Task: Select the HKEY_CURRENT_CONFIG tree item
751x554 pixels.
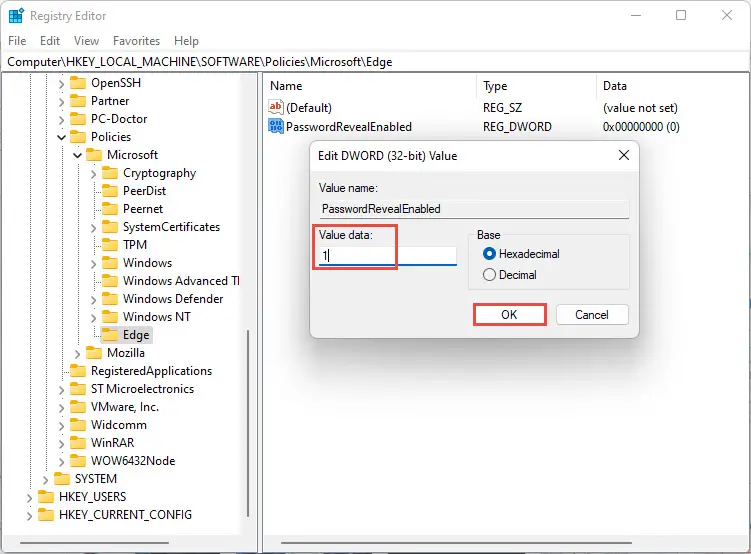Action: pos(125,515)
